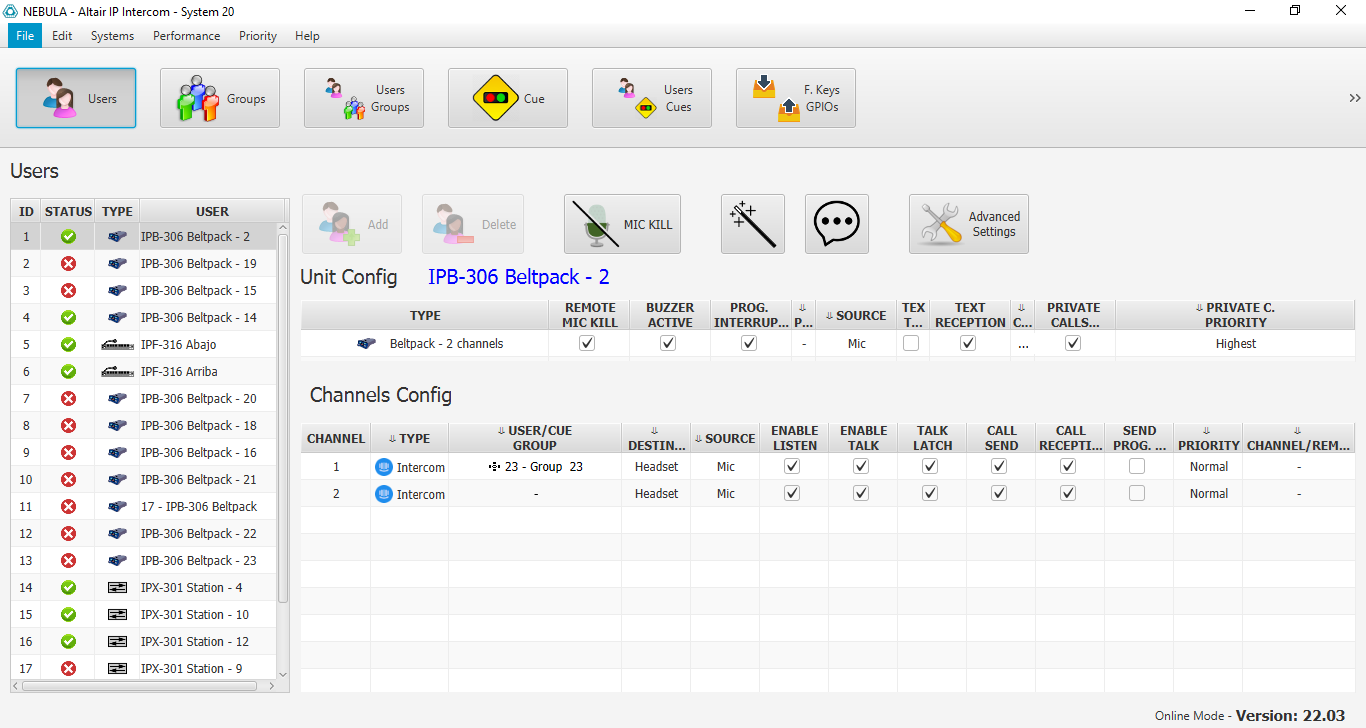Enable Send Prog. for channel 2
Screen dimensions: 1366x728
pos(1137,493)
